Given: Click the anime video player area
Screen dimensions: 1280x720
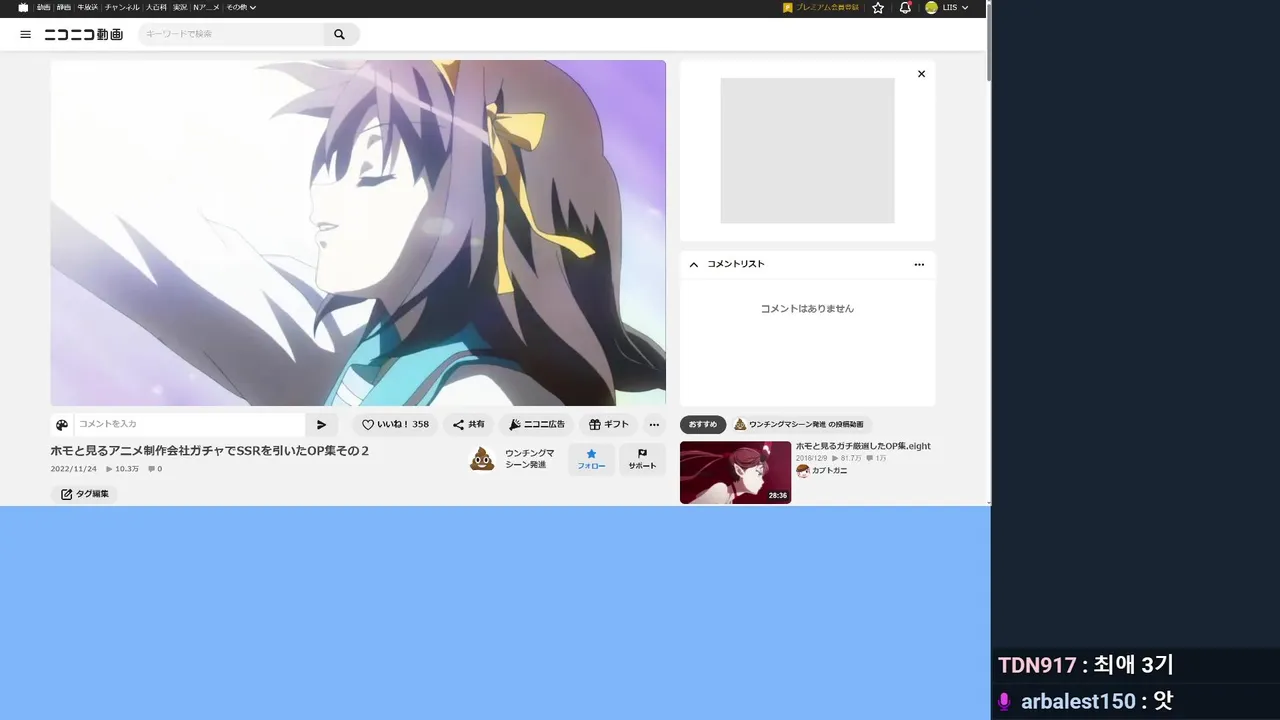Looking at the screenshot, I should point(358,233).
